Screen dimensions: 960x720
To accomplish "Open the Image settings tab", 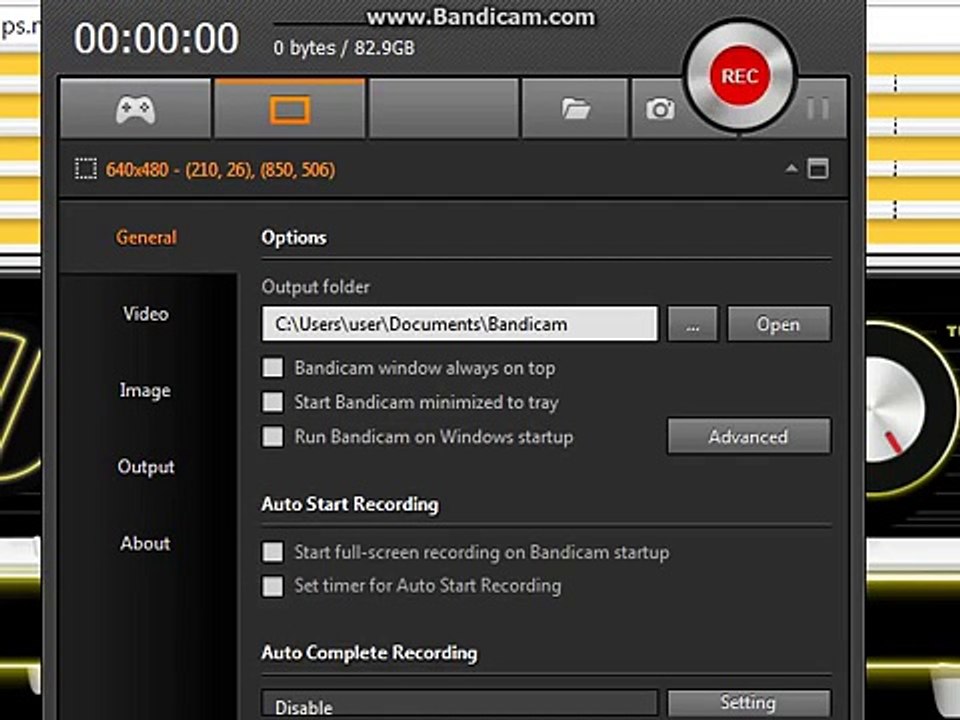I will tap(145, 390).
